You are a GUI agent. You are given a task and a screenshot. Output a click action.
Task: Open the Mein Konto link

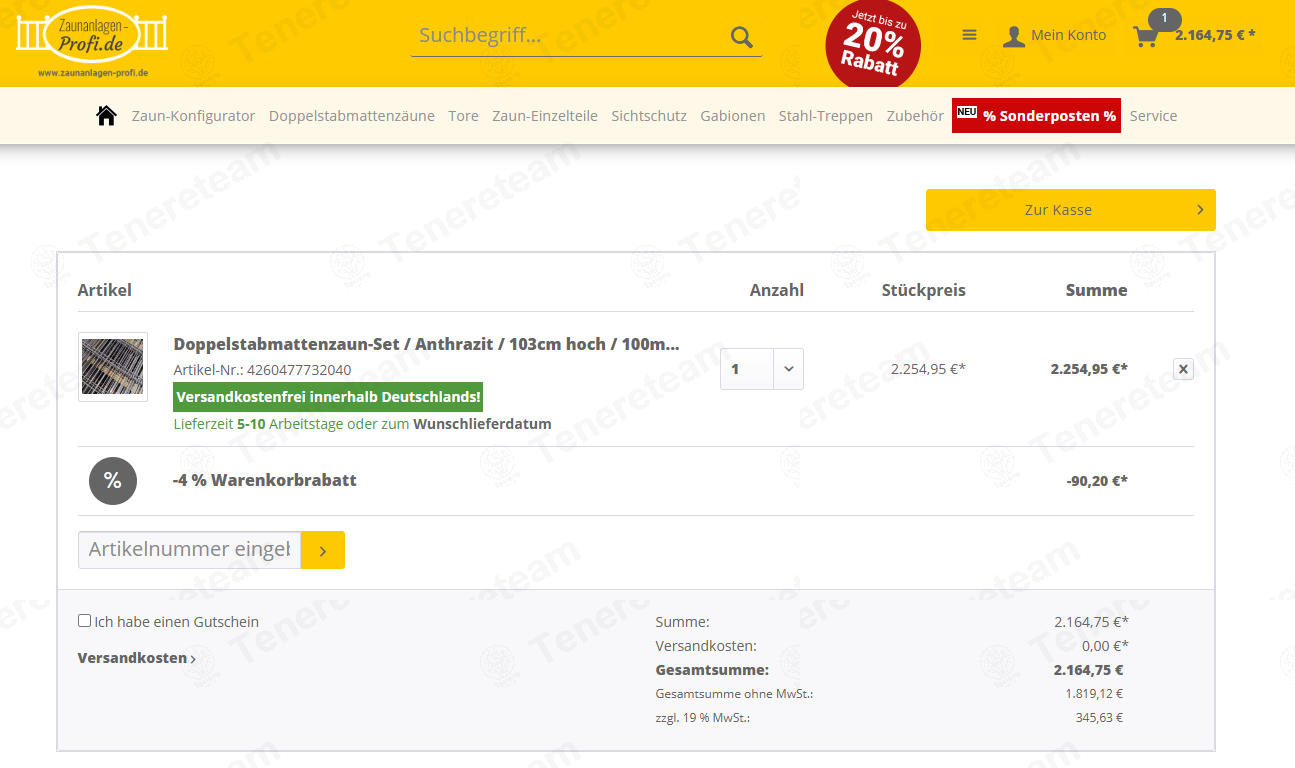coord(1068,35)
